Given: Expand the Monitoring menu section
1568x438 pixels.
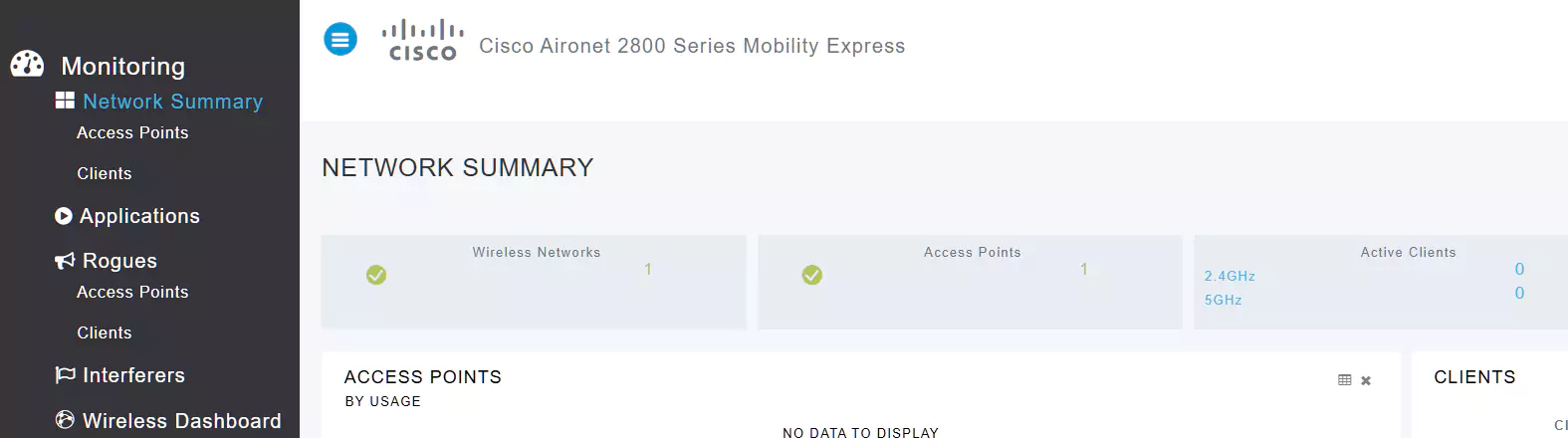Looking at the screenshot, I should point(122,66).
